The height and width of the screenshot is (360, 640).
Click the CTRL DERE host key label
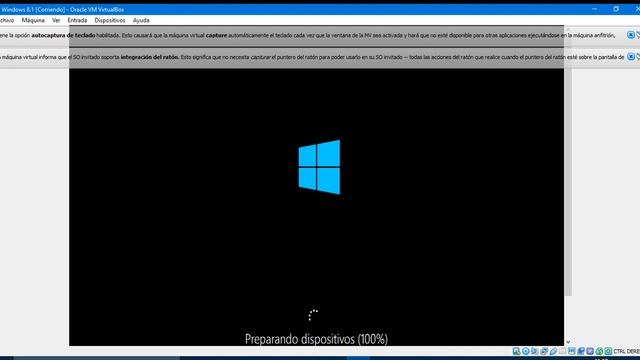[627, 351]
